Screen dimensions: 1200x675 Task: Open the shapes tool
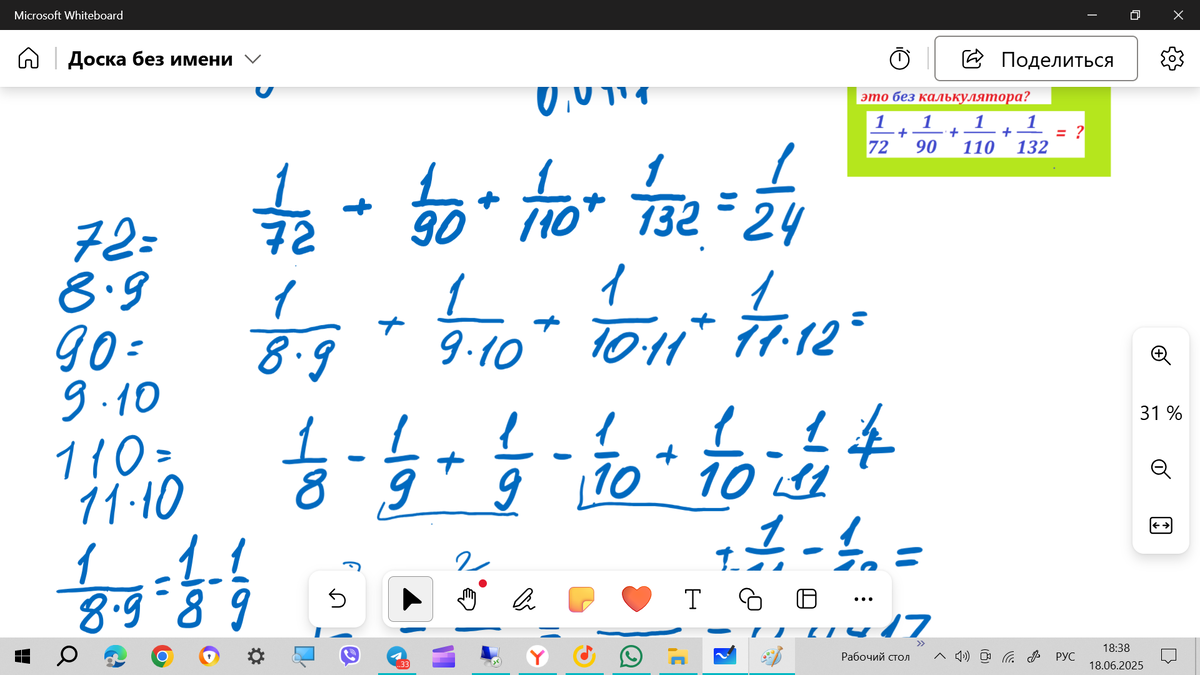pos(749,599)
